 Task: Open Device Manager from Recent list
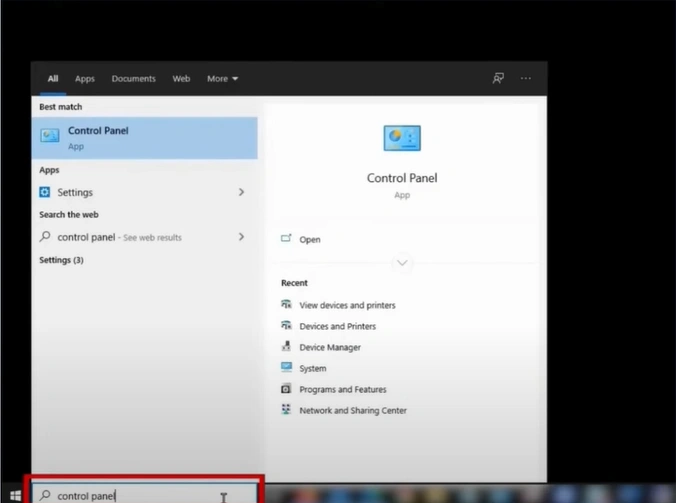coord(330,347)
